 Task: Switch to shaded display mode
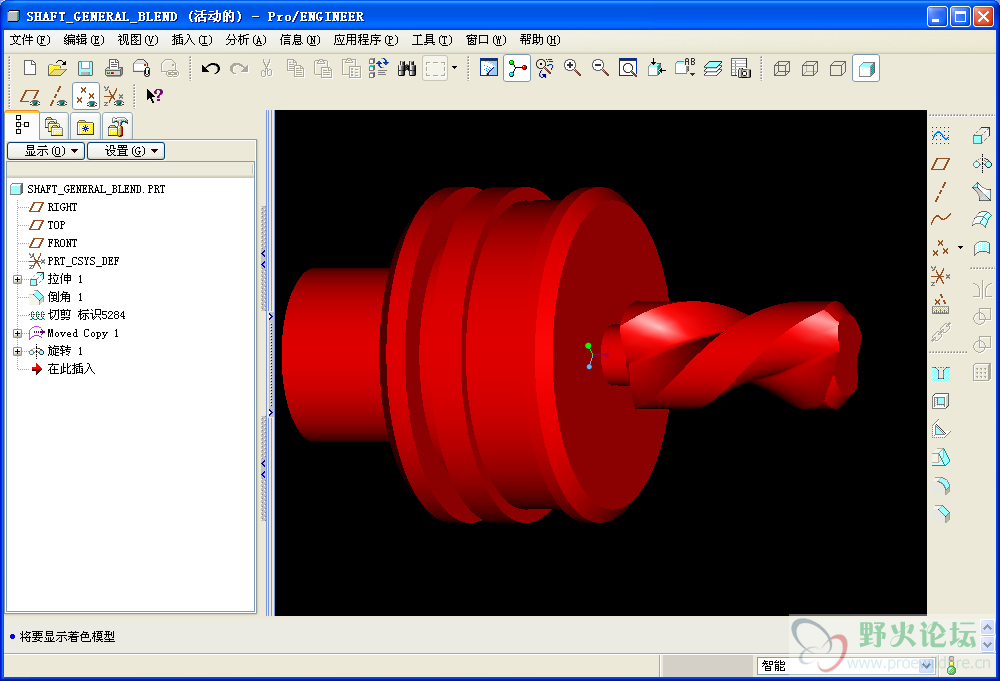tap(866, 68)
